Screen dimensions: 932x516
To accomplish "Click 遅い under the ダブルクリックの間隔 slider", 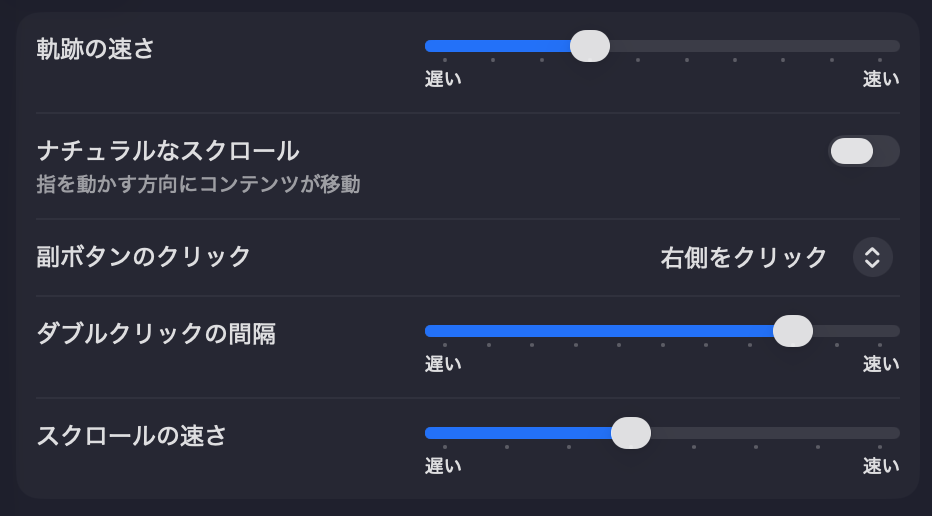I will pyautogui.click(x=443, y=364).
